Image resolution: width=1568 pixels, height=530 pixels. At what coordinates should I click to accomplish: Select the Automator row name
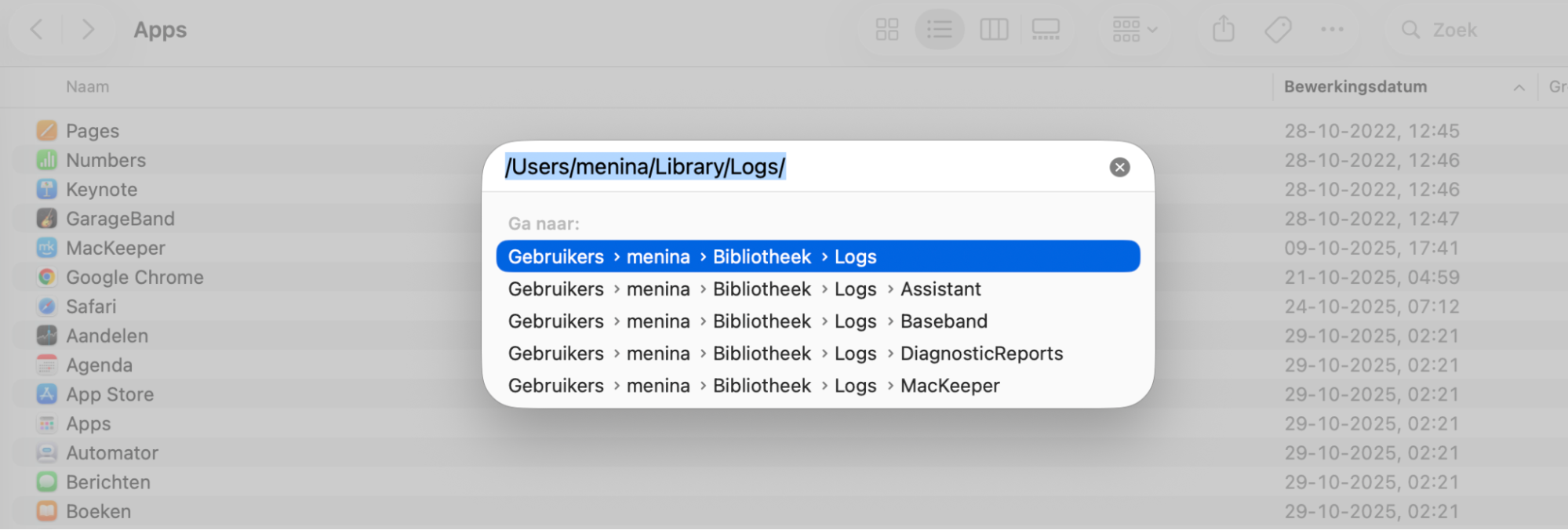click(x=112, y=453)
